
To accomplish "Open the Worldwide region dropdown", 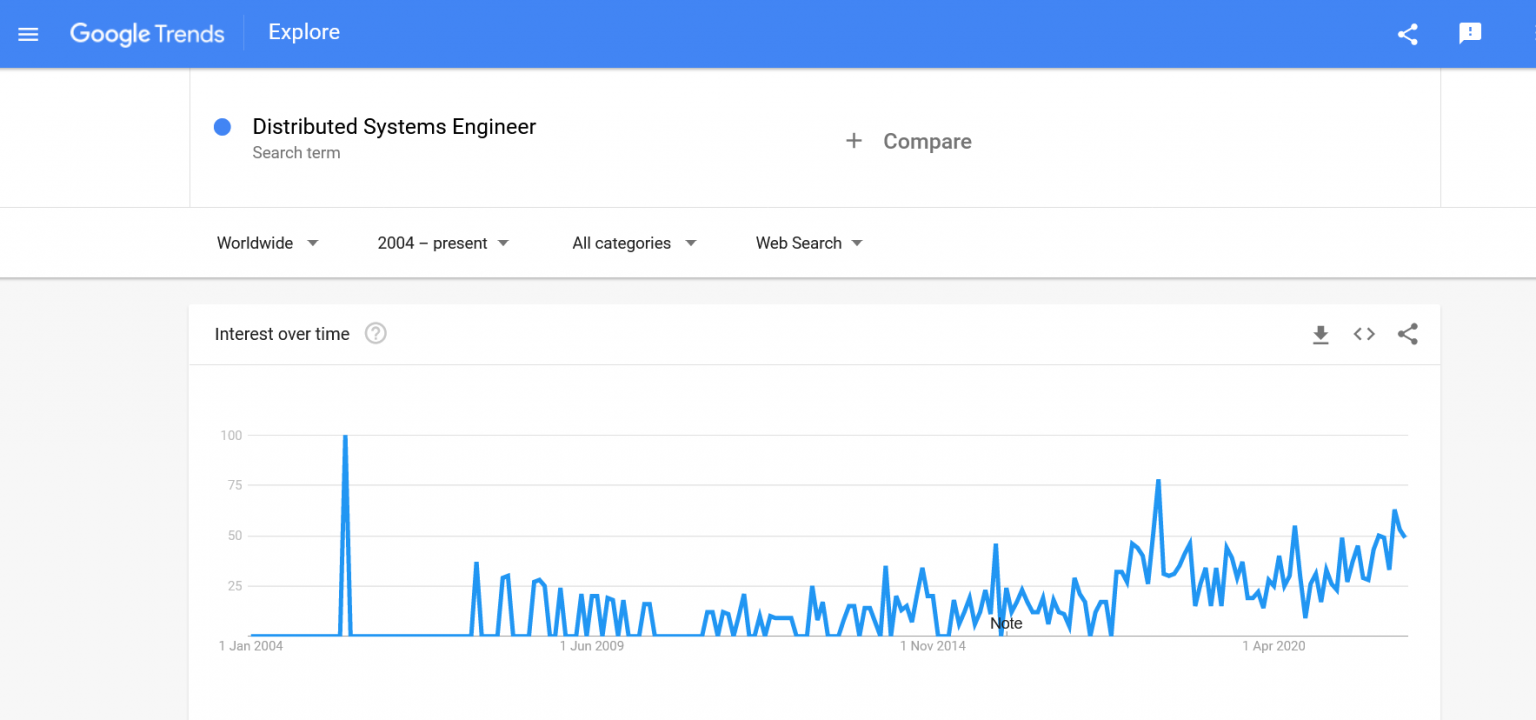I will coord(267,242).
